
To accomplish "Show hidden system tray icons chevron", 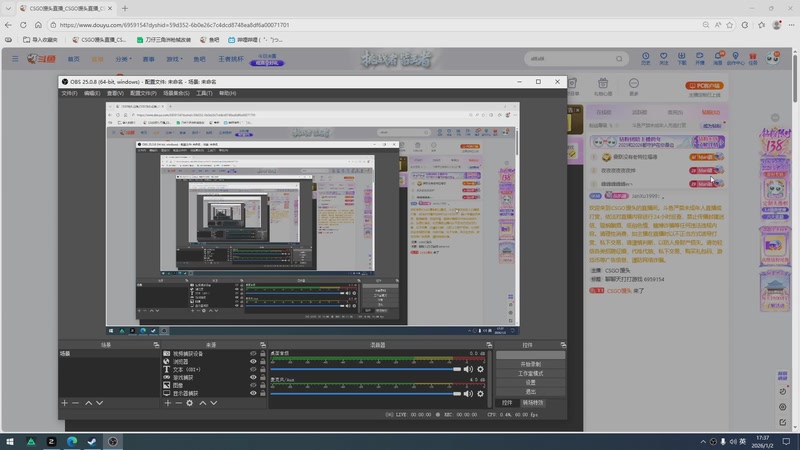I will point(703,442).
